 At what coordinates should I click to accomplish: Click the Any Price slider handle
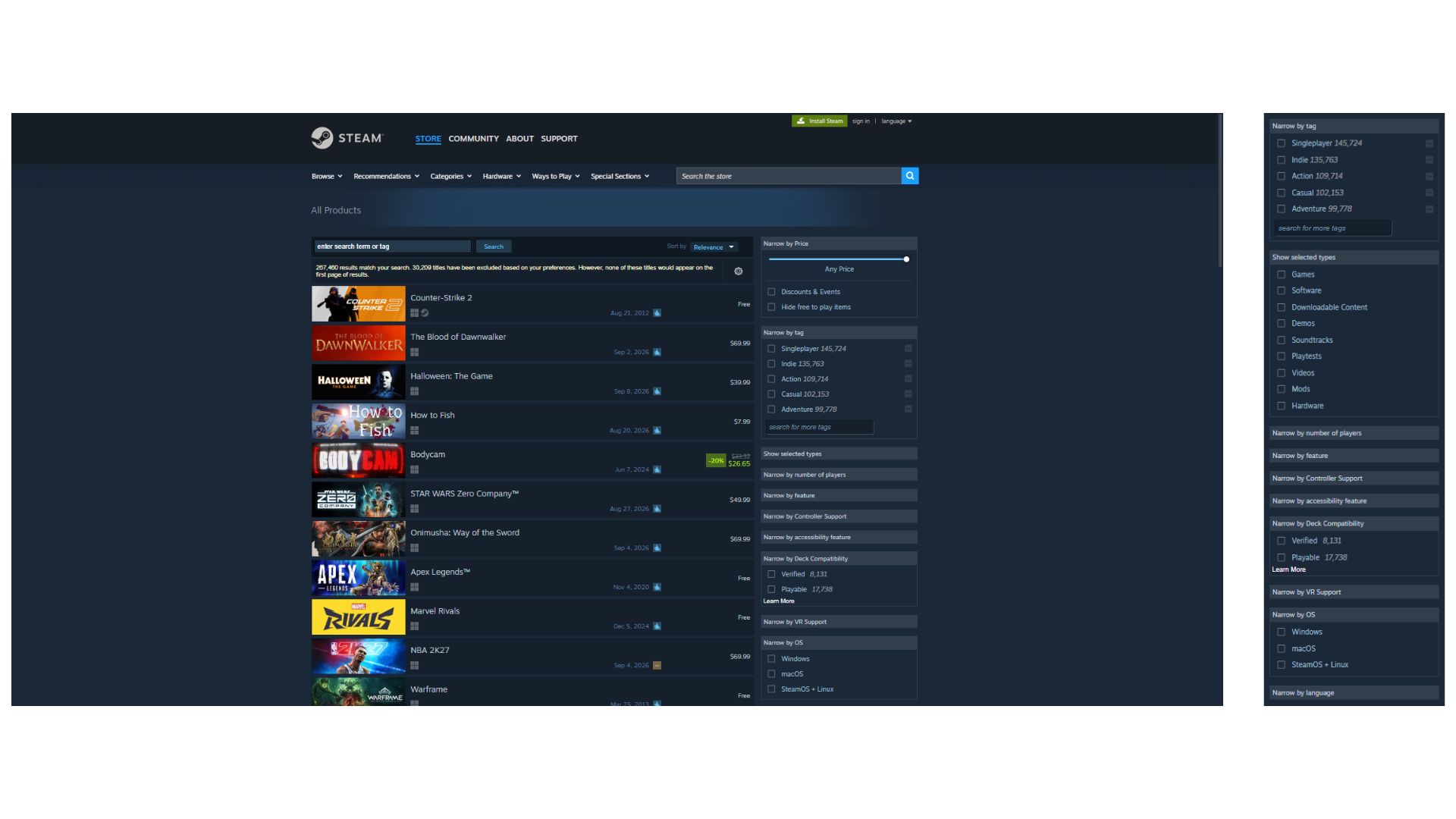tap(906, 259)
